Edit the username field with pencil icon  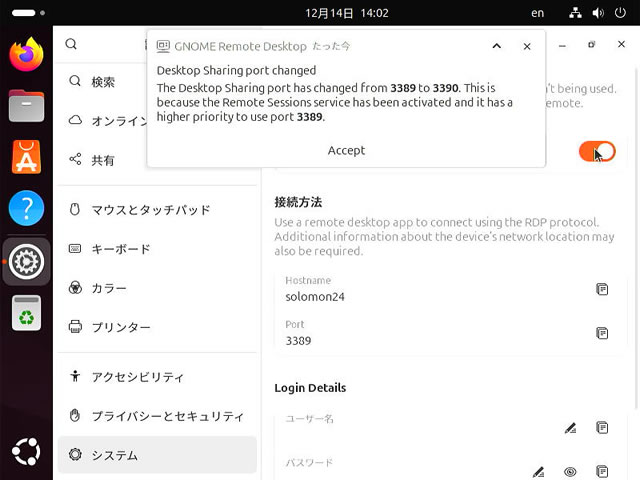point(570,428)
